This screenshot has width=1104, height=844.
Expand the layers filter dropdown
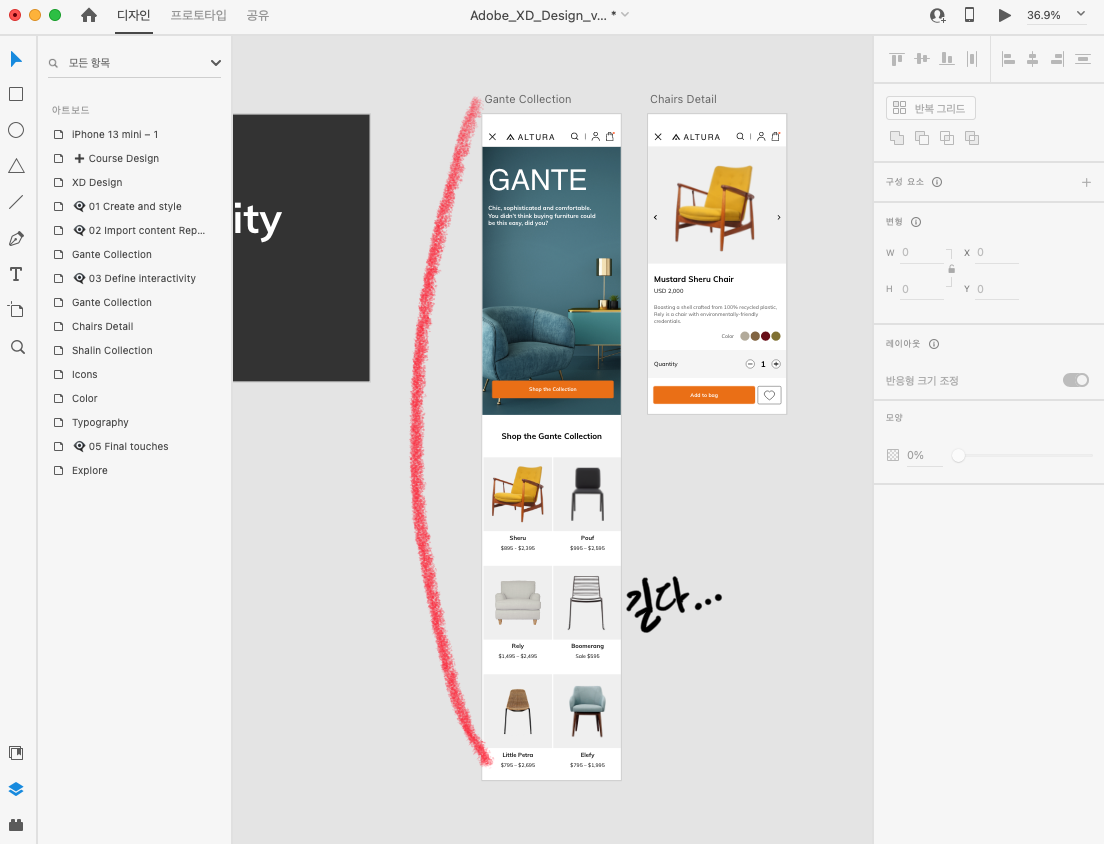[215, 63]
